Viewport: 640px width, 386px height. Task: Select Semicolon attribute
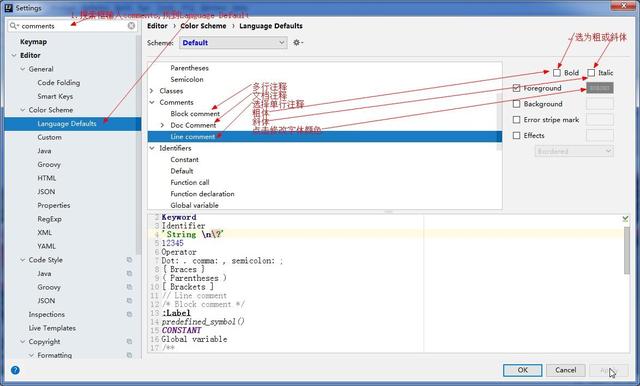[x=187, y=79]
